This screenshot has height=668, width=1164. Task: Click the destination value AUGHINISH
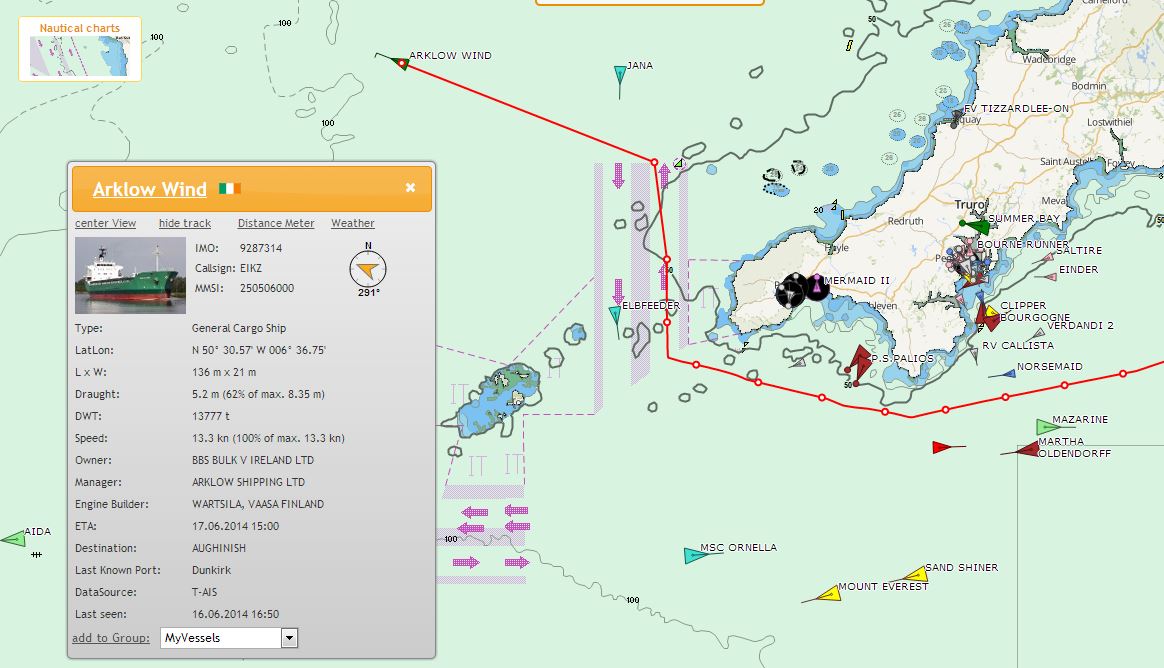[x=219, y=548]
